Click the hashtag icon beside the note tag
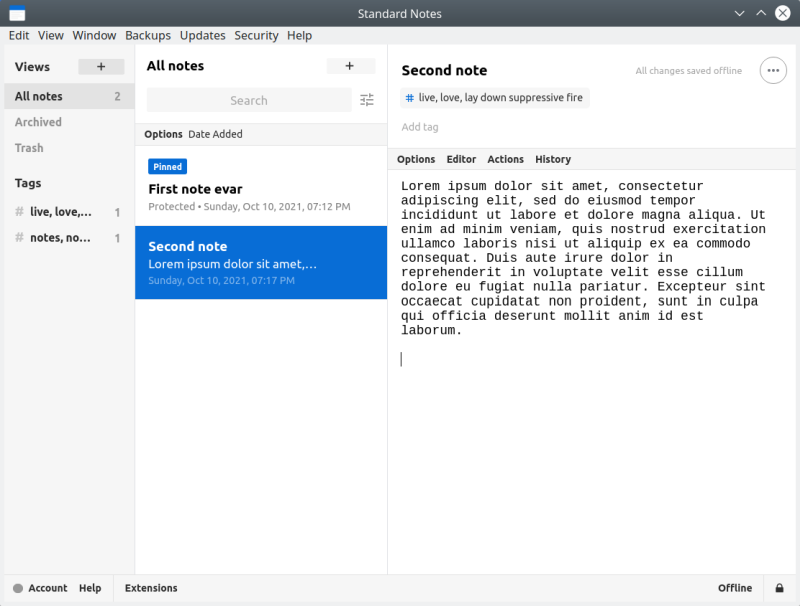This screenshot has width=800, height=606. [x=409, y=97]
